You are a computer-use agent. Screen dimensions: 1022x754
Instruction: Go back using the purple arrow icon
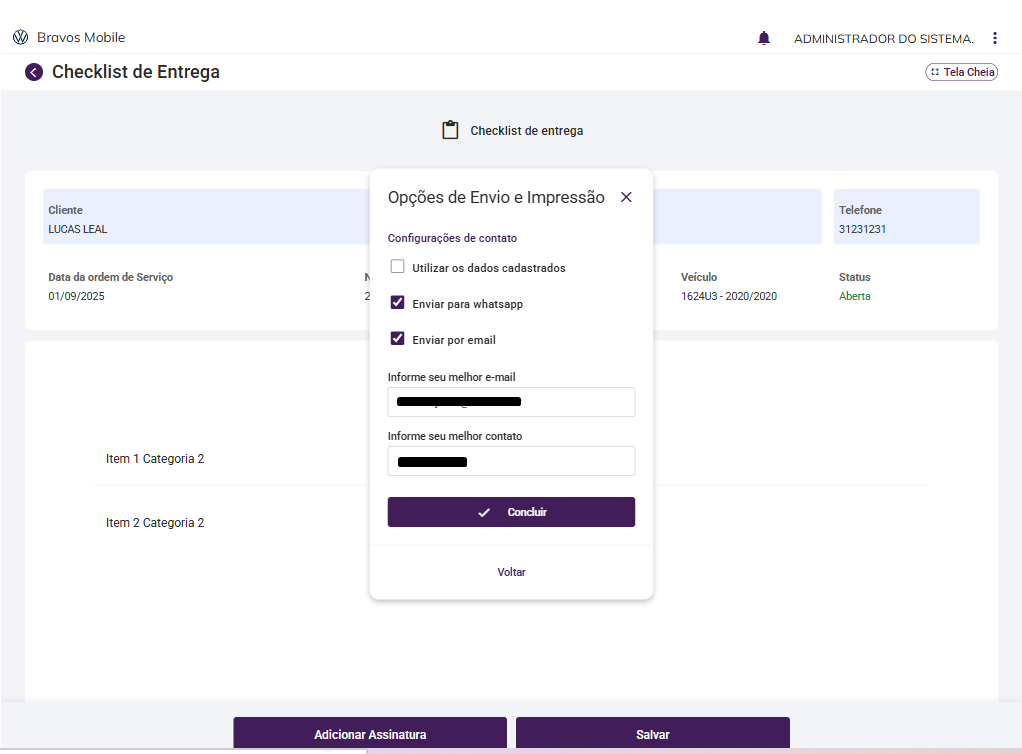pos(34,72)
